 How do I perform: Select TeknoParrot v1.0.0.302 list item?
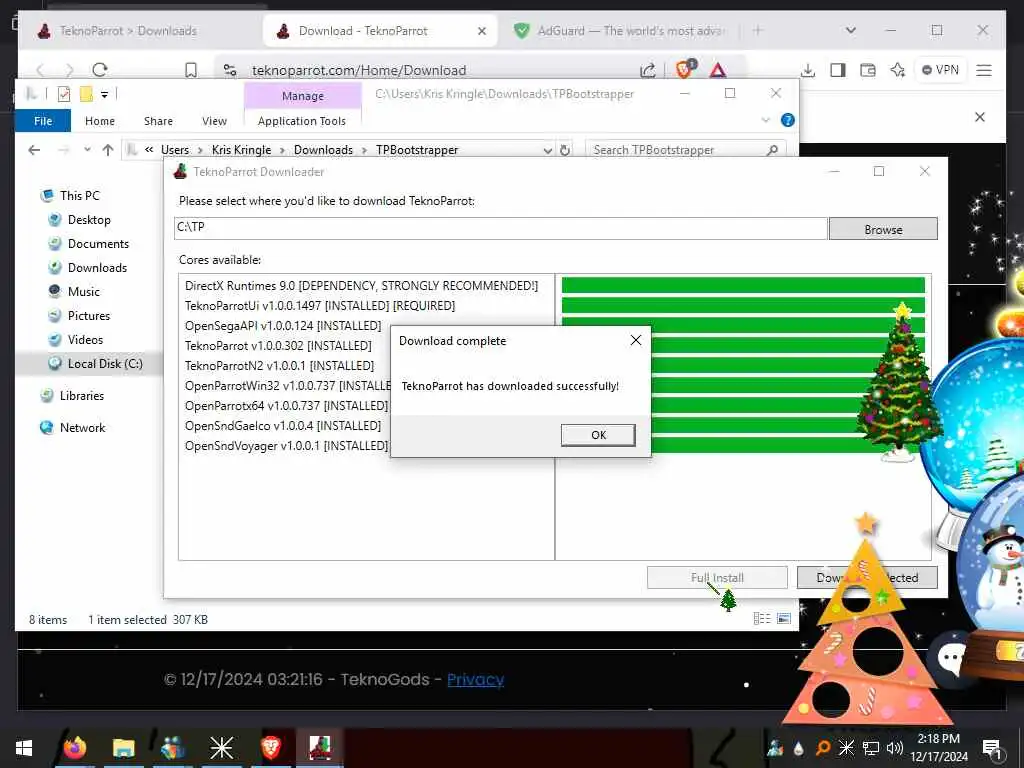(x=278, y=345)
